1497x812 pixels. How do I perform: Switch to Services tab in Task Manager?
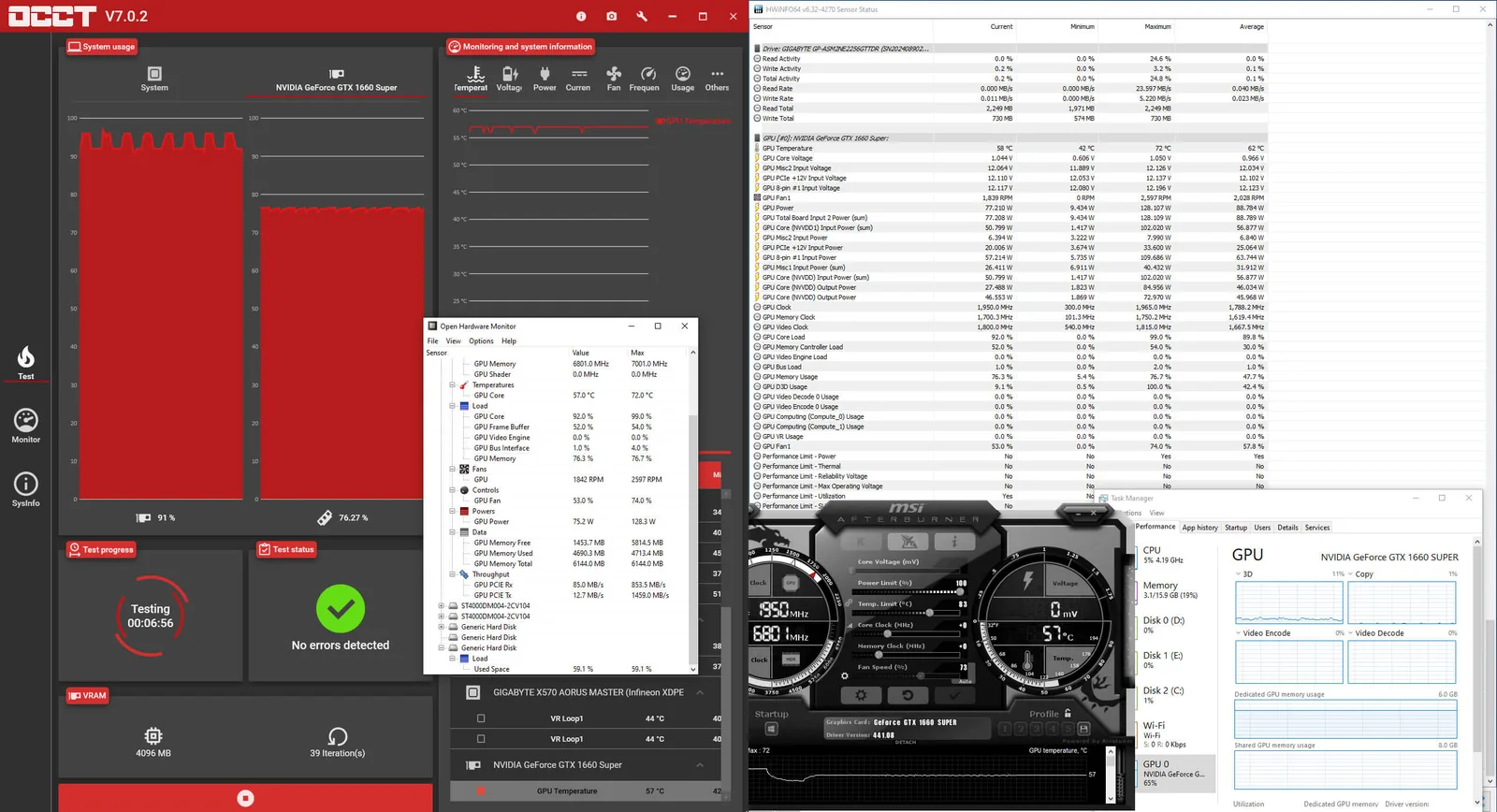(1317, 528)
